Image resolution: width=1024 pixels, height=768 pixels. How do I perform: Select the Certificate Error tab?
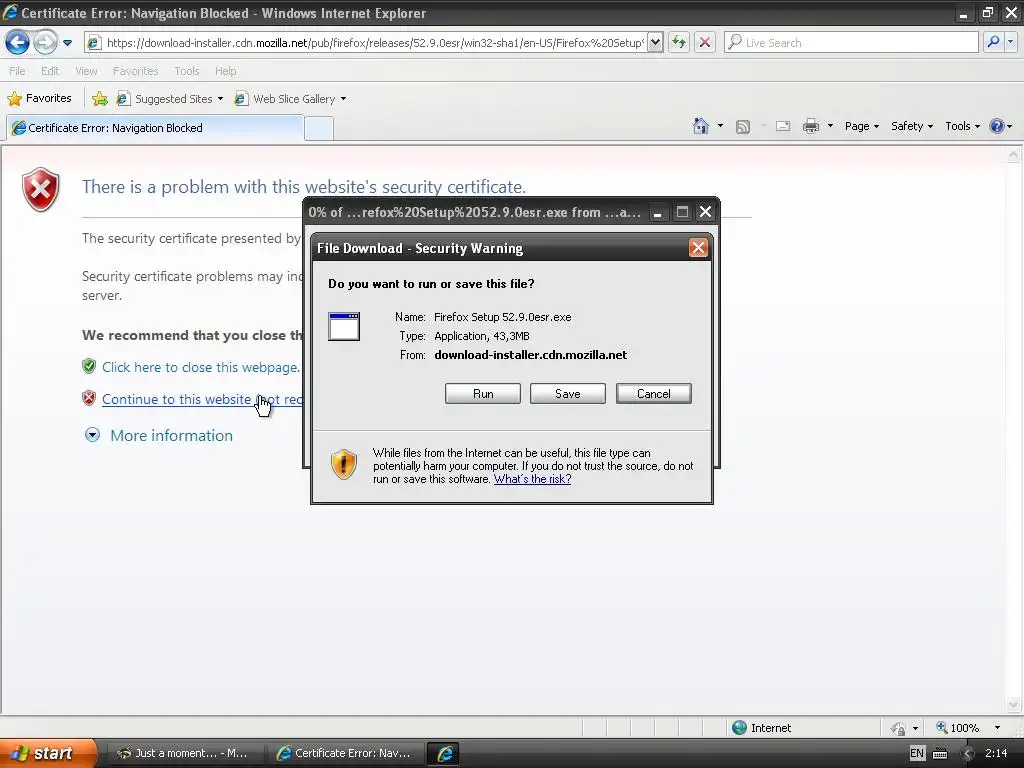(155, 128)
